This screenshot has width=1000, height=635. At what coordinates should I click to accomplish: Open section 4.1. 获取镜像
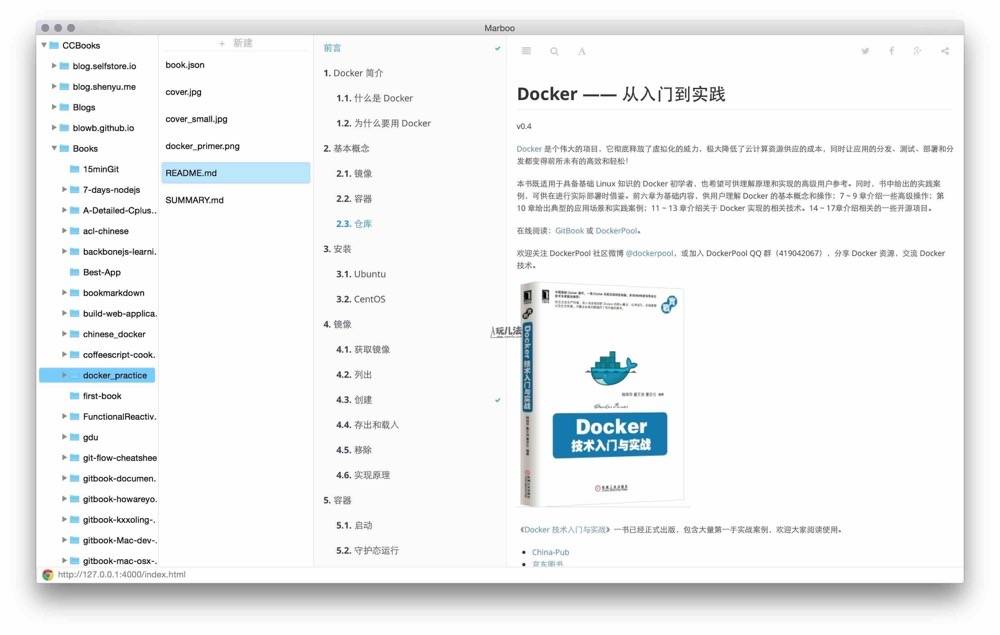click(x=363, y=349)
